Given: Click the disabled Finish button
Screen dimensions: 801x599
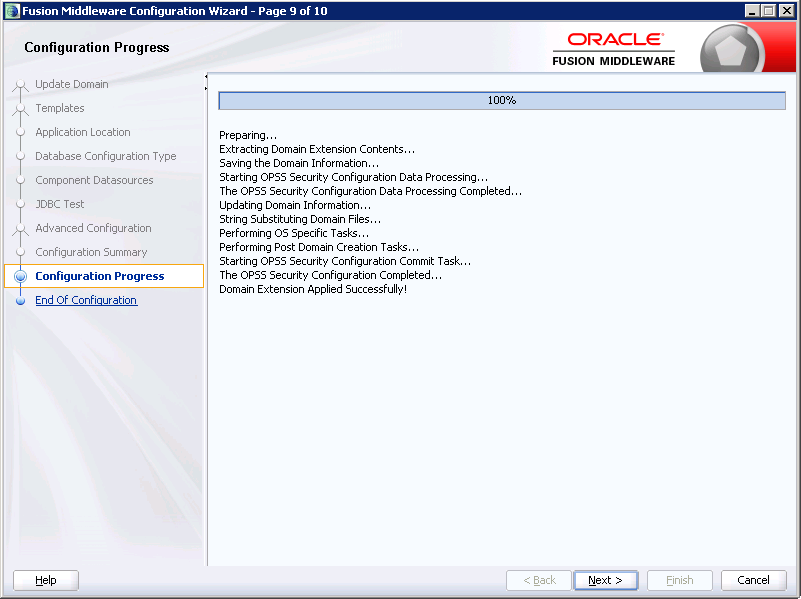Looking at the screenshot, I should pos(679,580).
